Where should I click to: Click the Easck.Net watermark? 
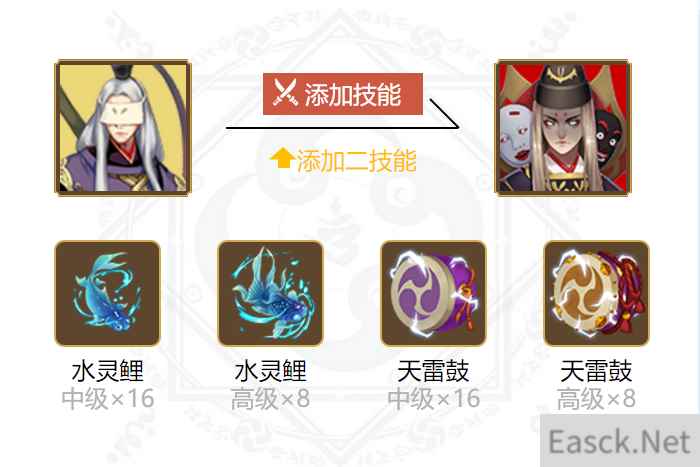[620, 441]
